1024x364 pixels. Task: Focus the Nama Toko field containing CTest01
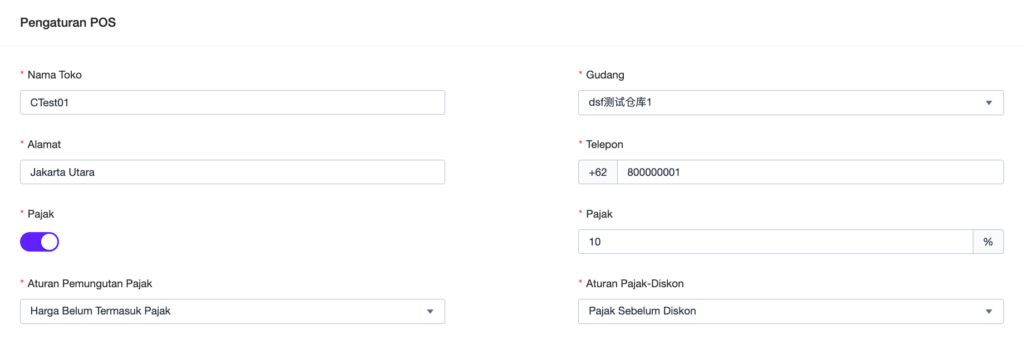(x=232, y=103)
